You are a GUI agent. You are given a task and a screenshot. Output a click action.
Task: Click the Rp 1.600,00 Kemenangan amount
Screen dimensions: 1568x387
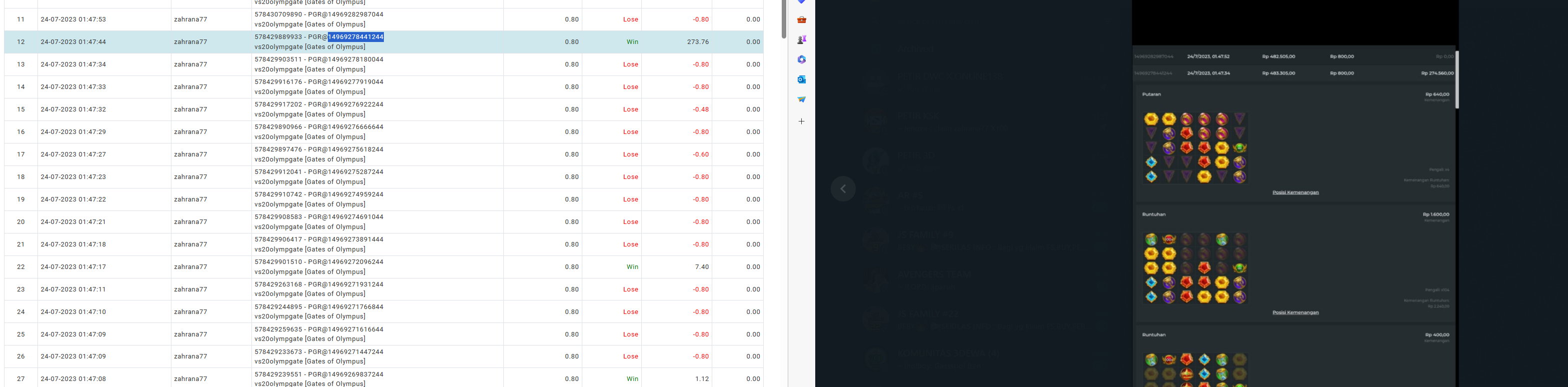click(x=1436, y=214)
